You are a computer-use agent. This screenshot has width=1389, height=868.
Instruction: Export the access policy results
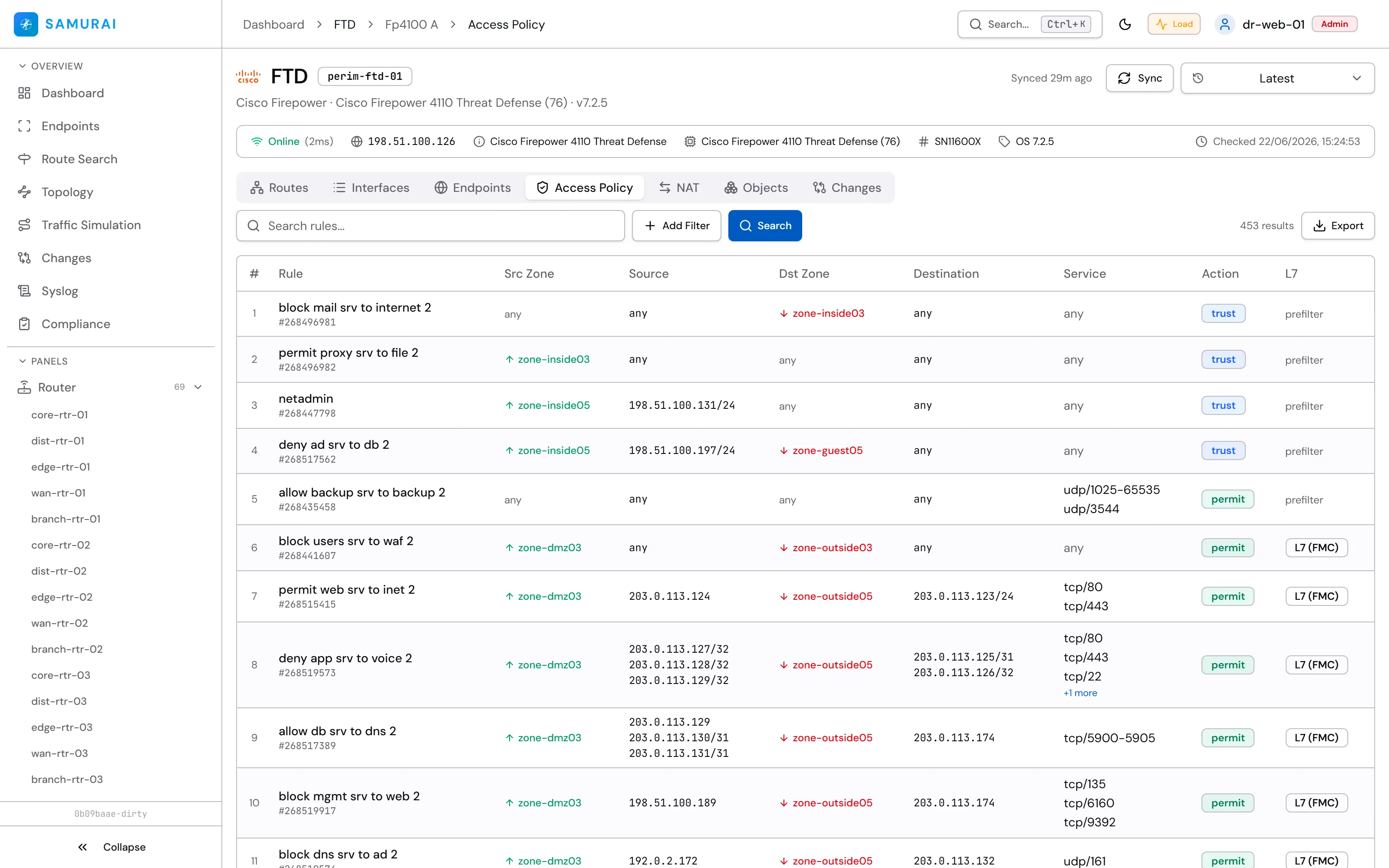[1337, 226]
